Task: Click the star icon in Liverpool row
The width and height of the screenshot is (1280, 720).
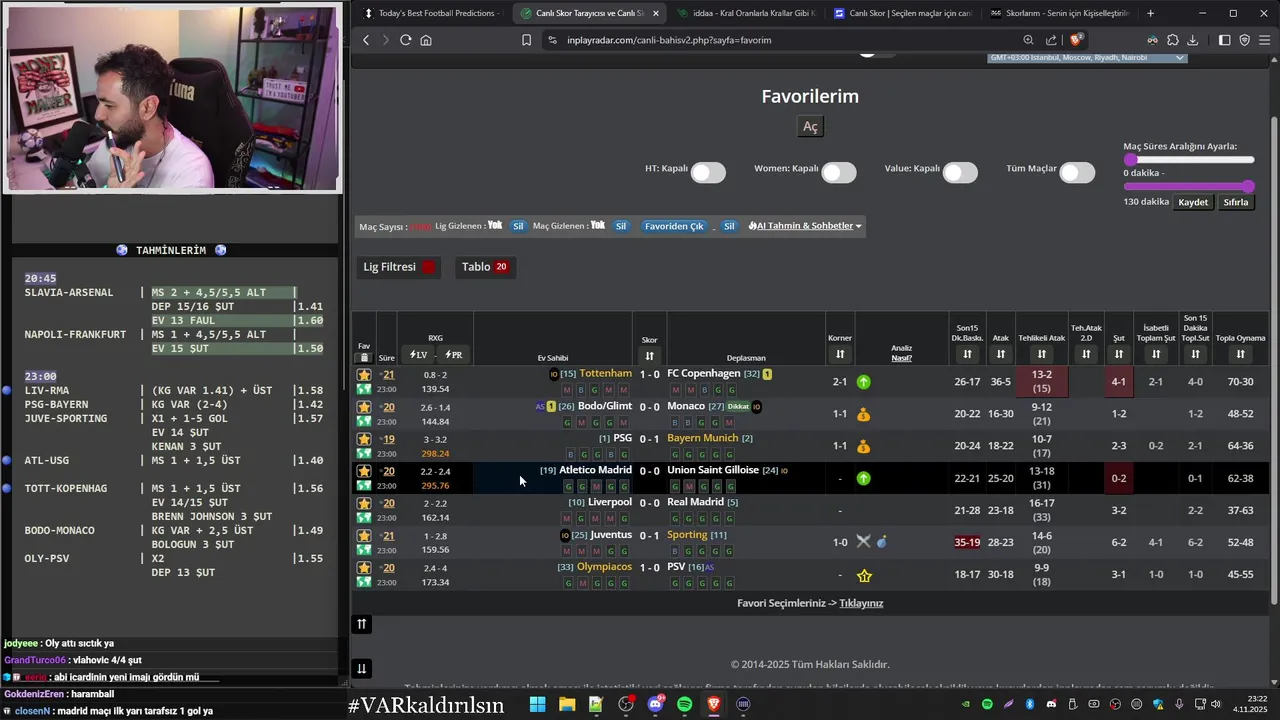Action: pyautogui.click(x=364, y=503)
